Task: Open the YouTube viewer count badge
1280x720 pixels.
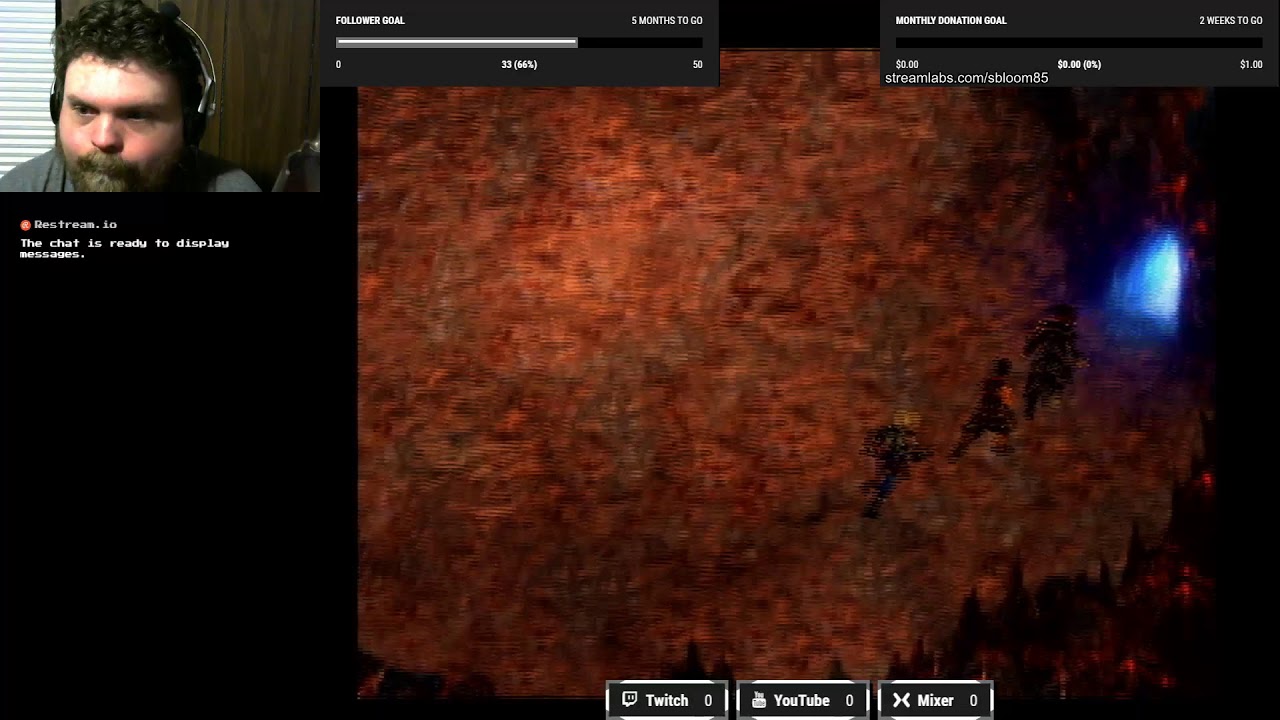Action: [803, 700]
